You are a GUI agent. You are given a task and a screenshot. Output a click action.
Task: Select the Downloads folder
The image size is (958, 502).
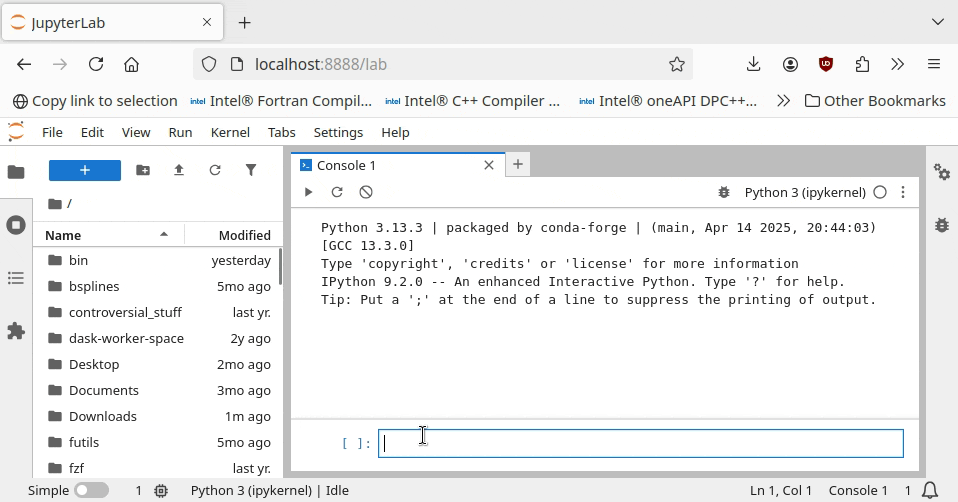point(158,417)
